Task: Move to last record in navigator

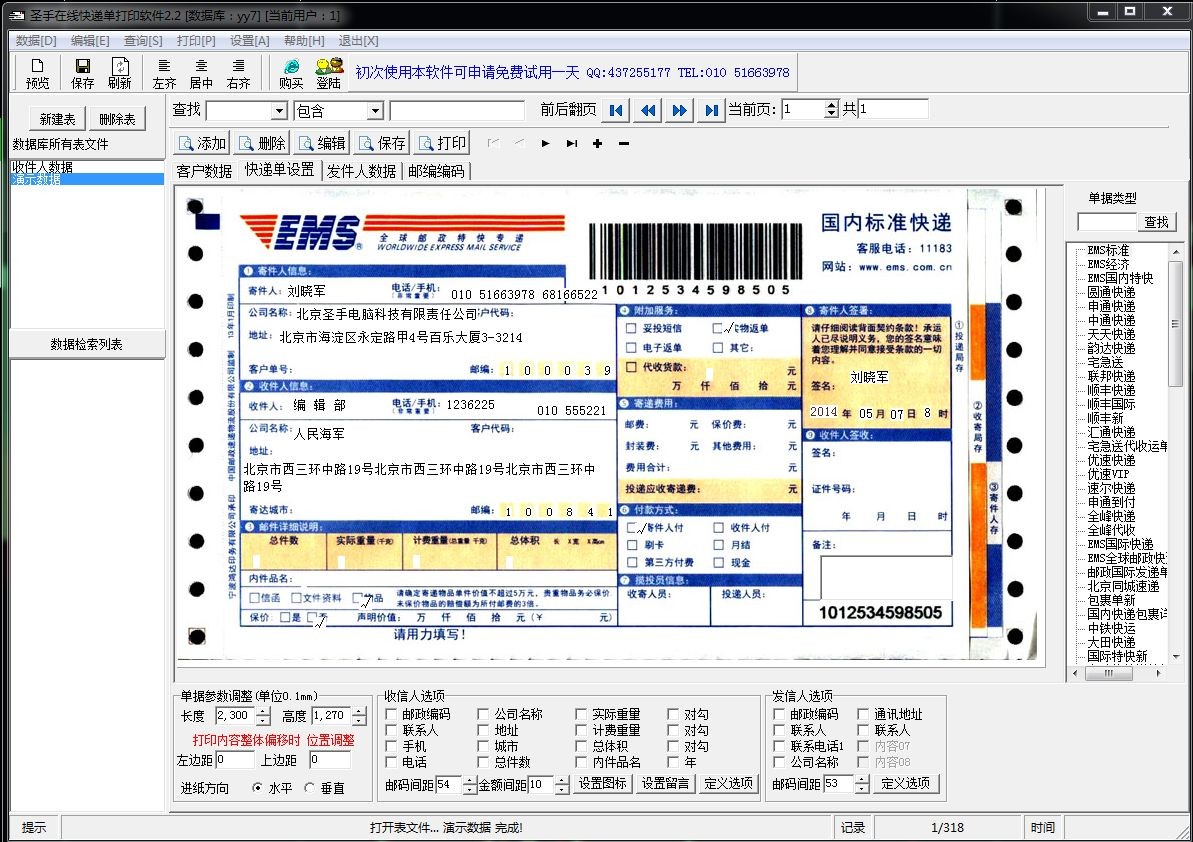Action: (x=571, y=143)
